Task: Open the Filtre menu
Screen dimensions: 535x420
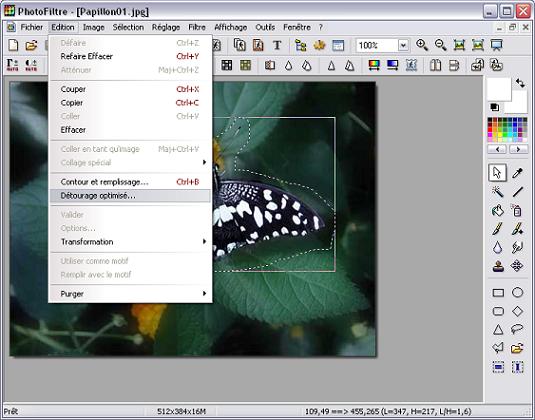Action: click(x=197, y=27)
